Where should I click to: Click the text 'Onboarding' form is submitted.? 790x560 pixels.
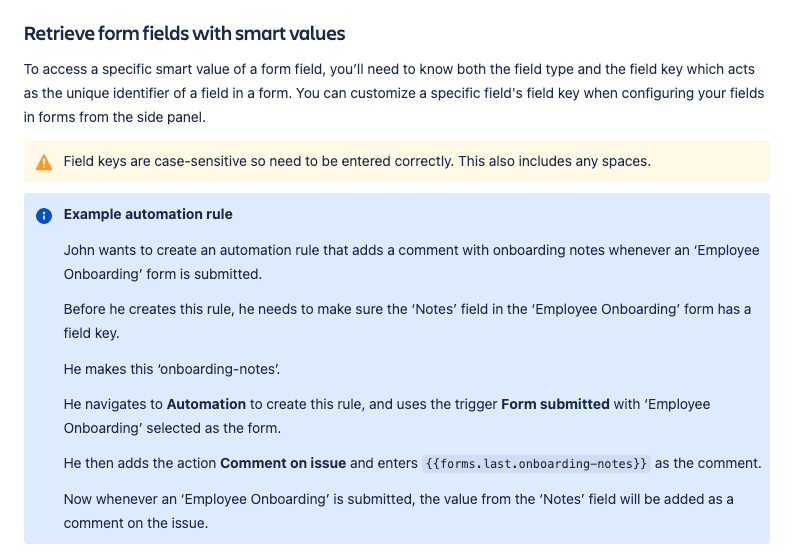[163, 274]
